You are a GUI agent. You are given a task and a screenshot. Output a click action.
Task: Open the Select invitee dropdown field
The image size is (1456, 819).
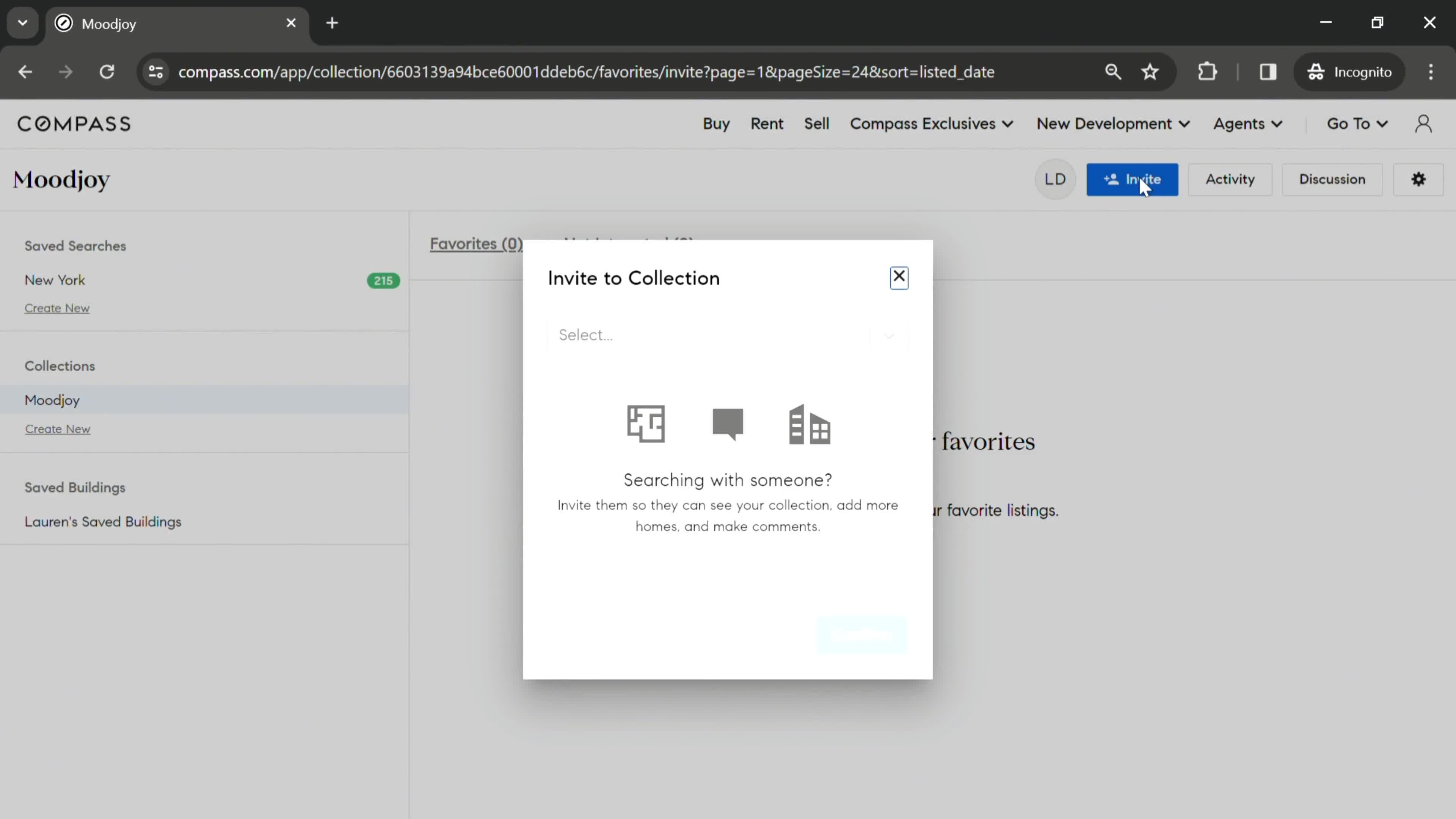pos(728,335)
